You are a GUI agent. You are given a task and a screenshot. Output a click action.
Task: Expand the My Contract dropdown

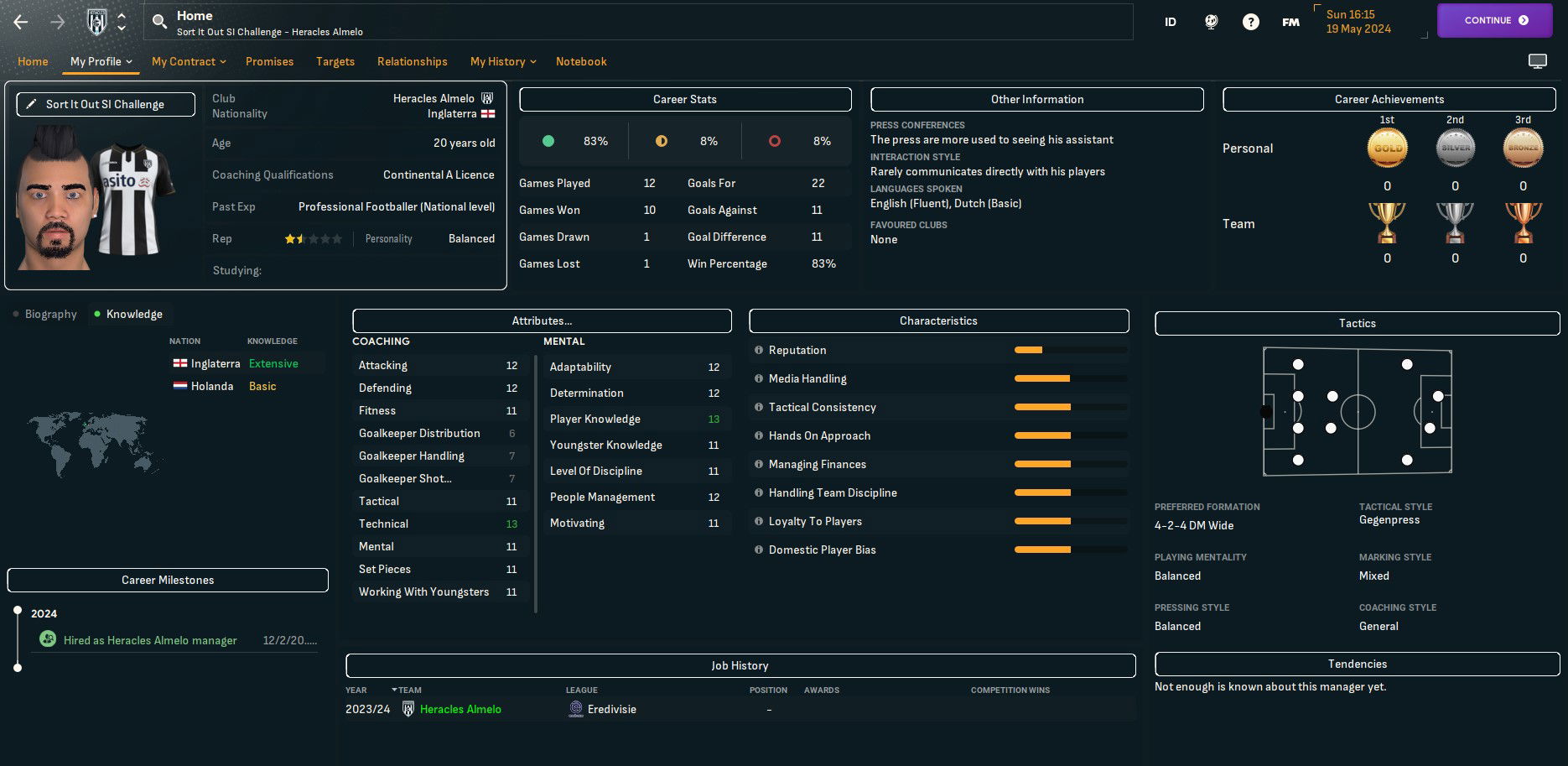coord(189,61)
